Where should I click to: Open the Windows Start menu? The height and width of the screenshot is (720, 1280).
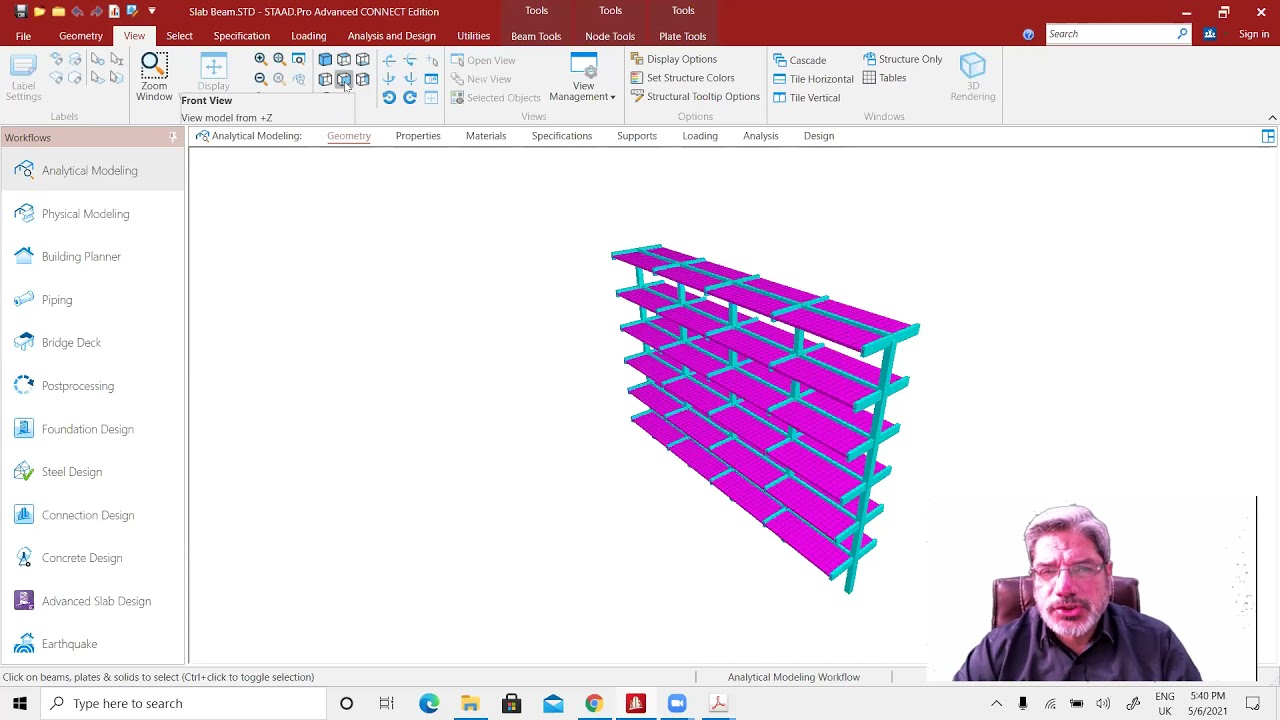click(x=20, y=703)
